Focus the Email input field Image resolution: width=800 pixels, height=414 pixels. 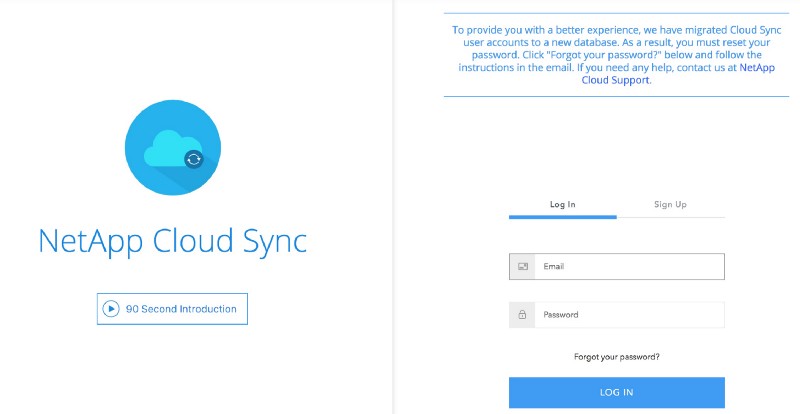click(628, 267)
